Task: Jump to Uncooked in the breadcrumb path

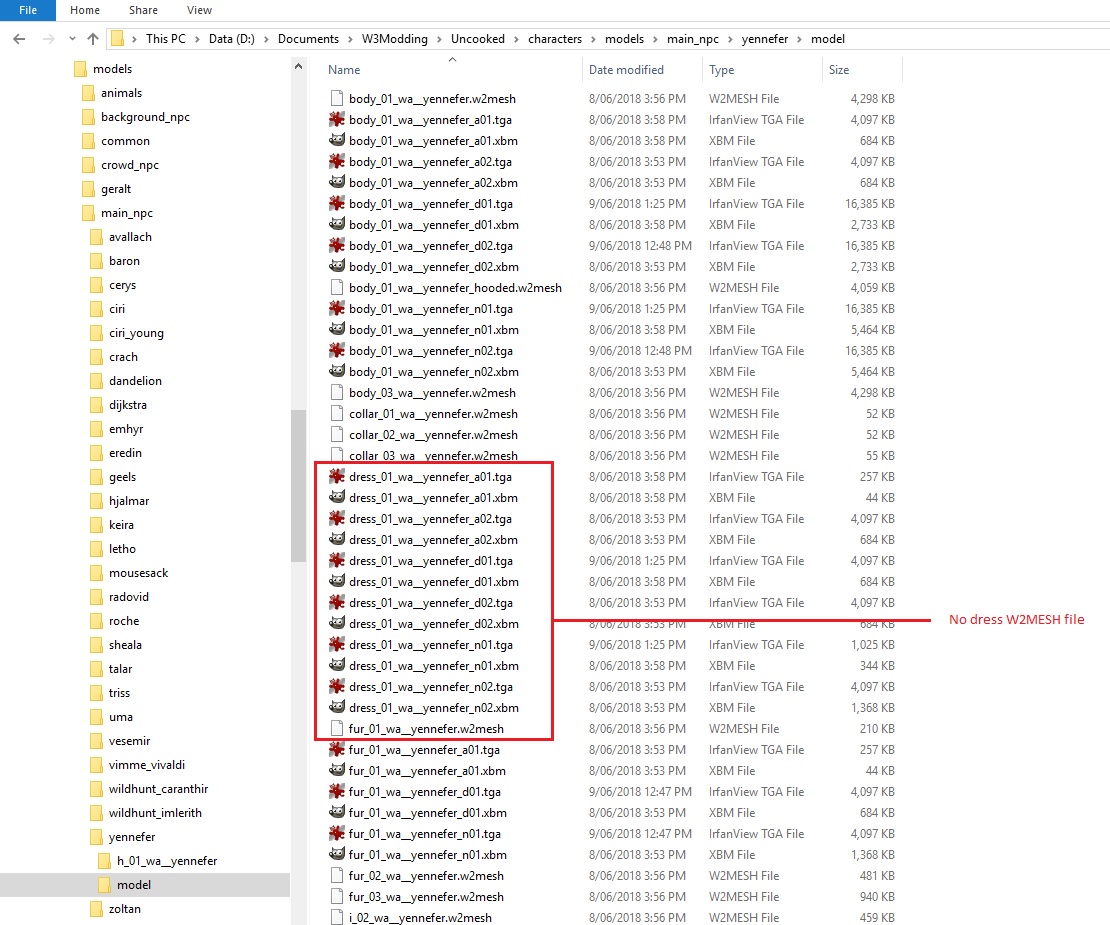Action: click(x=478, y=39)
